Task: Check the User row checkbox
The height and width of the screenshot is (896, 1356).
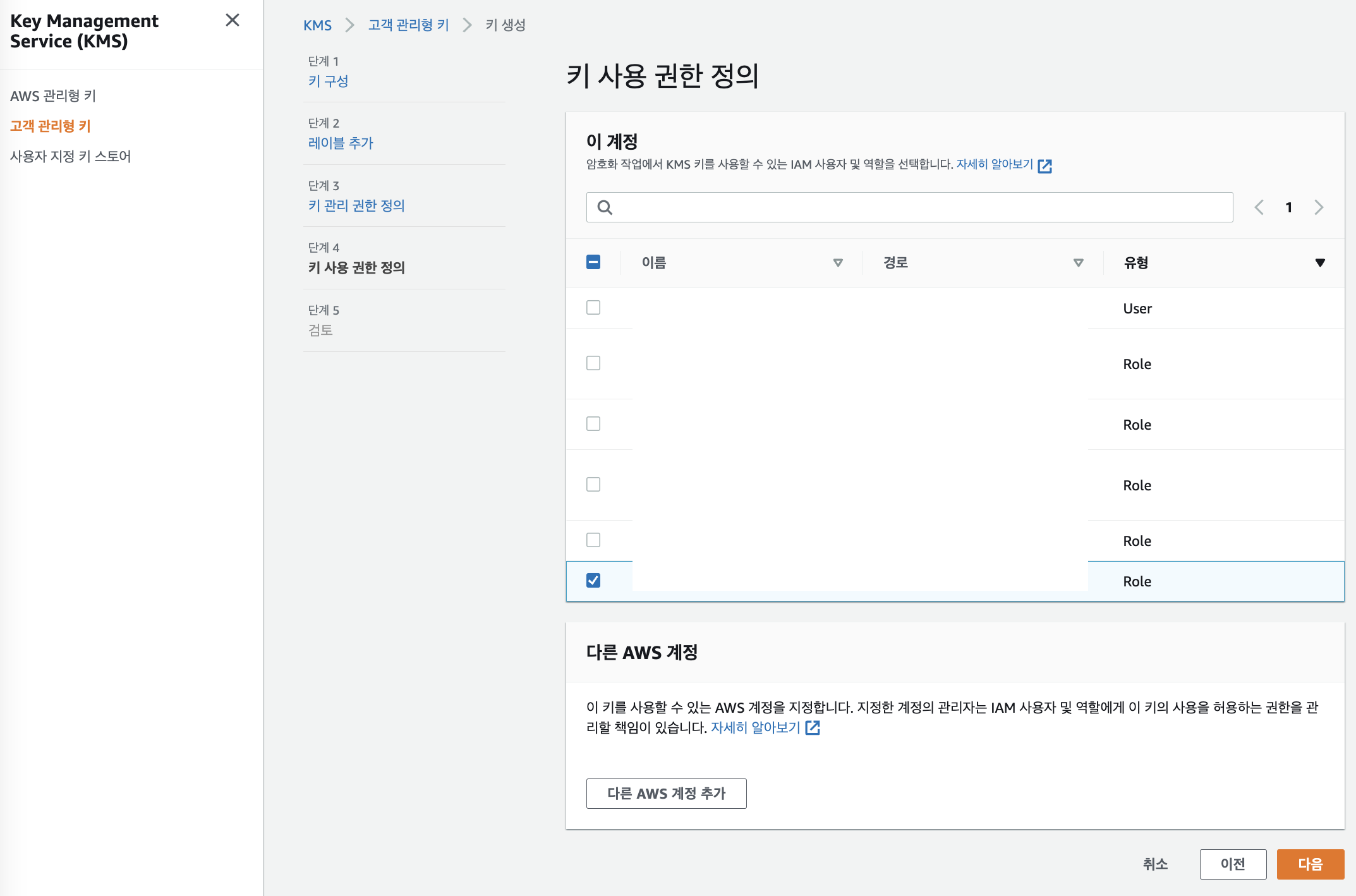Action: click(x=593, y=308)
